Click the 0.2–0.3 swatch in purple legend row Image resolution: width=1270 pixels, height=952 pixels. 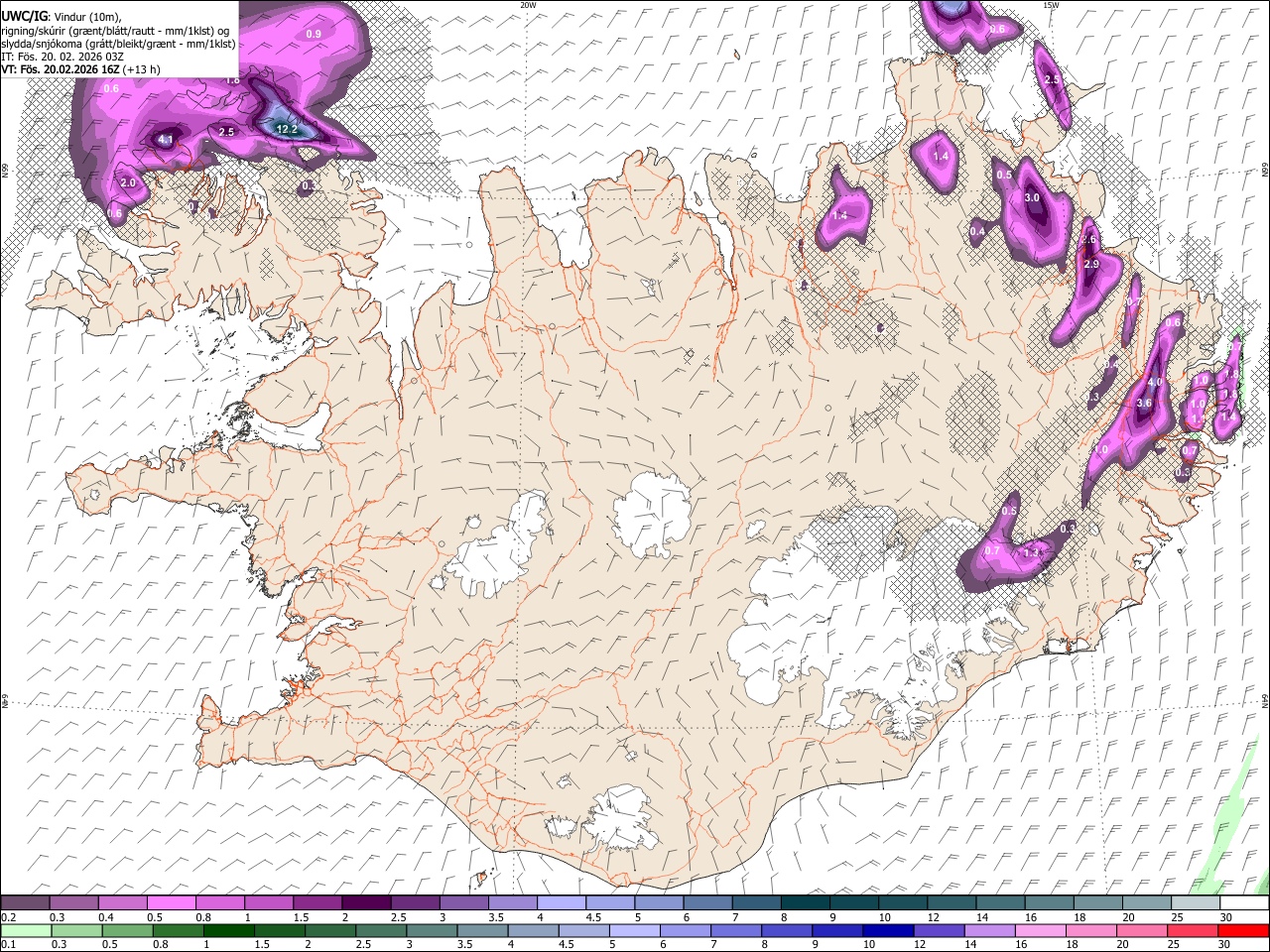(x=25, y=903)
